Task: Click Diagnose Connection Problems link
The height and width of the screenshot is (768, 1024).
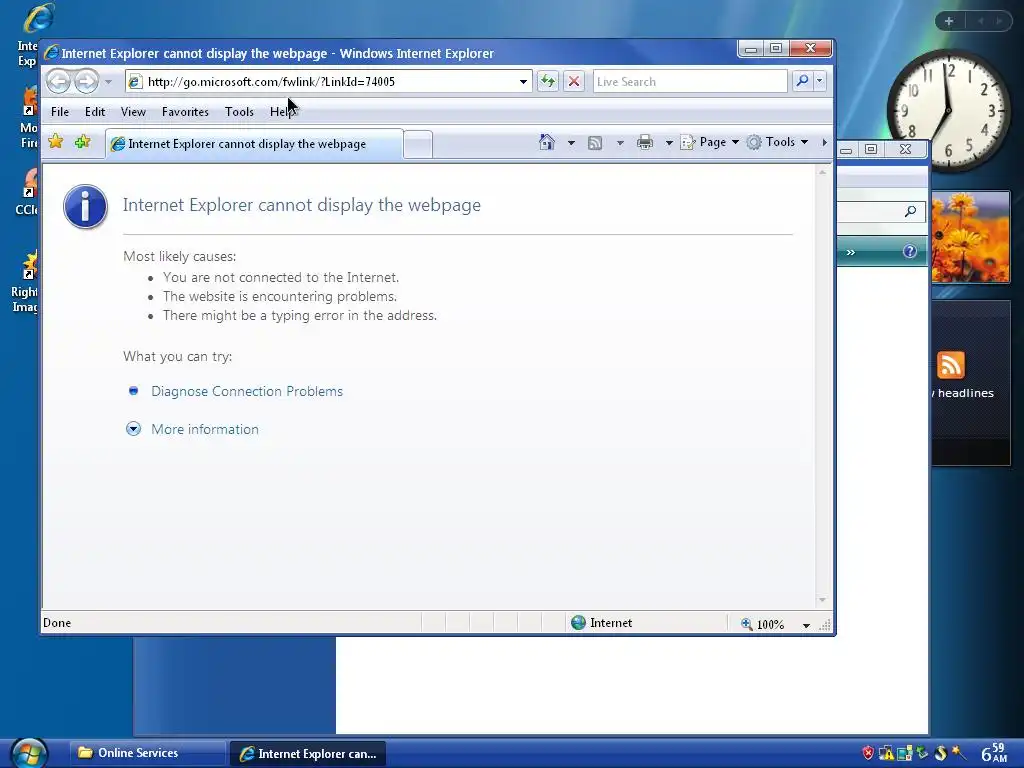Action: tap(247, 391)
